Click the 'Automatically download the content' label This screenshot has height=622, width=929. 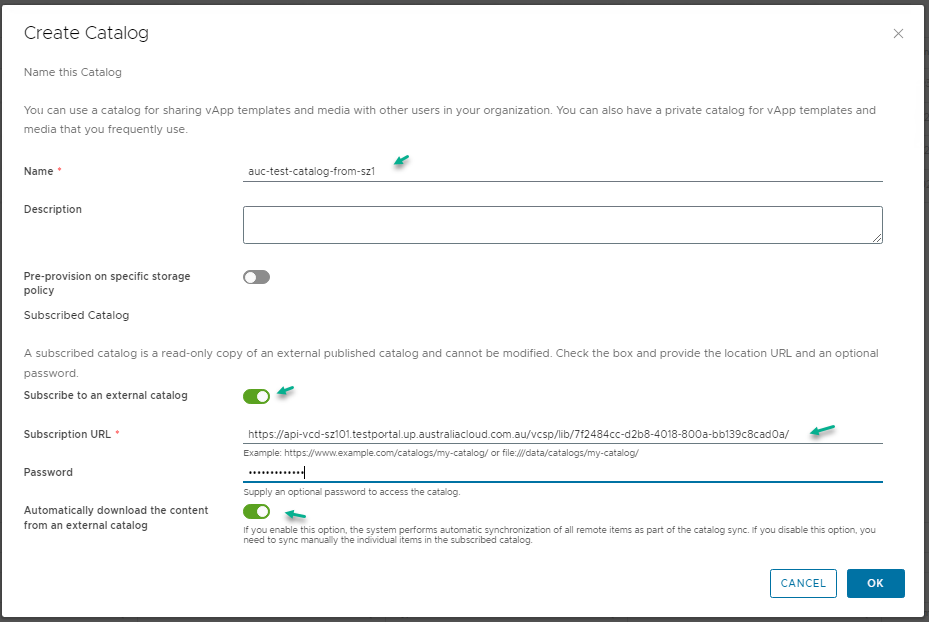pyautogui.click(x=116, y=518)
